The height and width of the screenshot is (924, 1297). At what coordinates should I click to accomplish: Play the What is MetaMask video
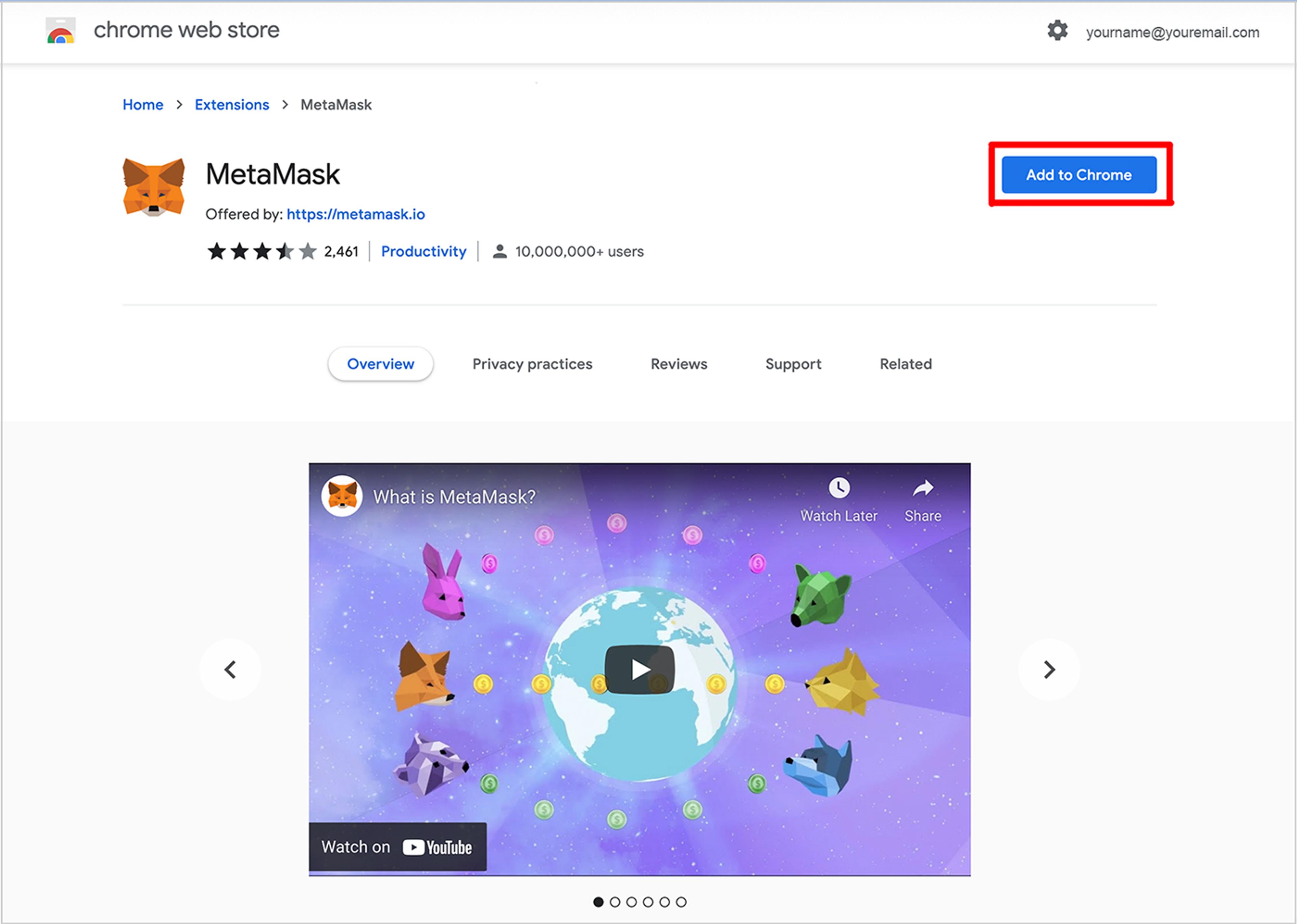click(639, 670)
